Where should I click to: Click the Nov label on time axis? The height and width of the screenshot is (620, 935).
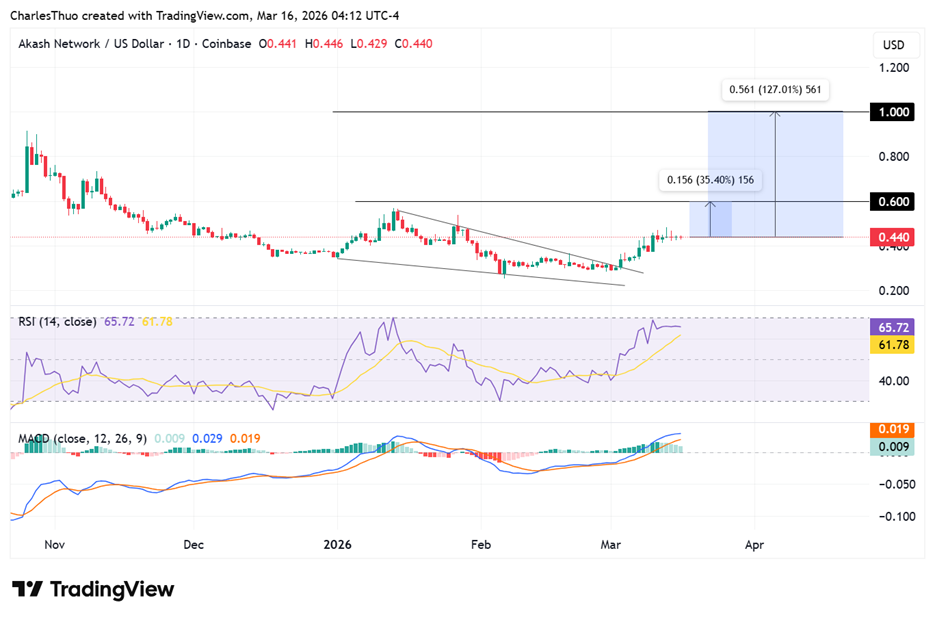pyautogui.click(x=55, y=545)
